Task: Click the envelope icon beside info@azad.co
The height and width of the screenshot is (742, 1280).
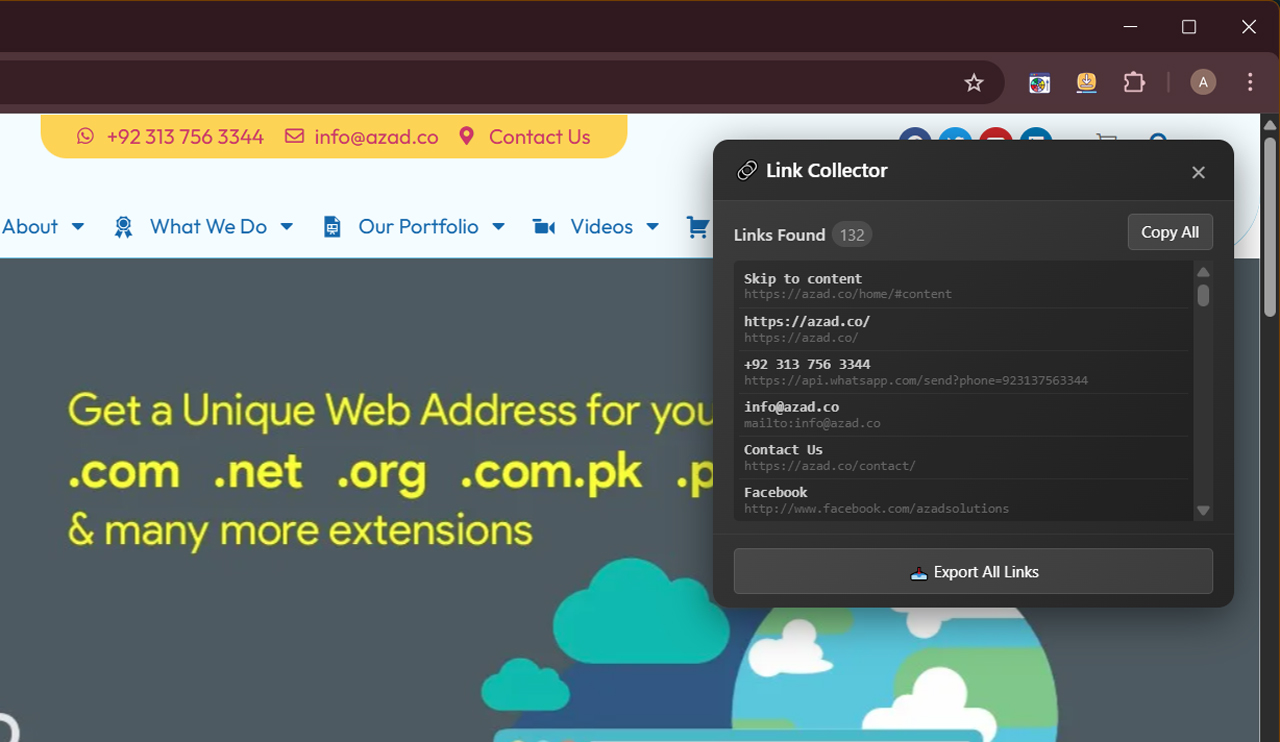Action: 294,136
